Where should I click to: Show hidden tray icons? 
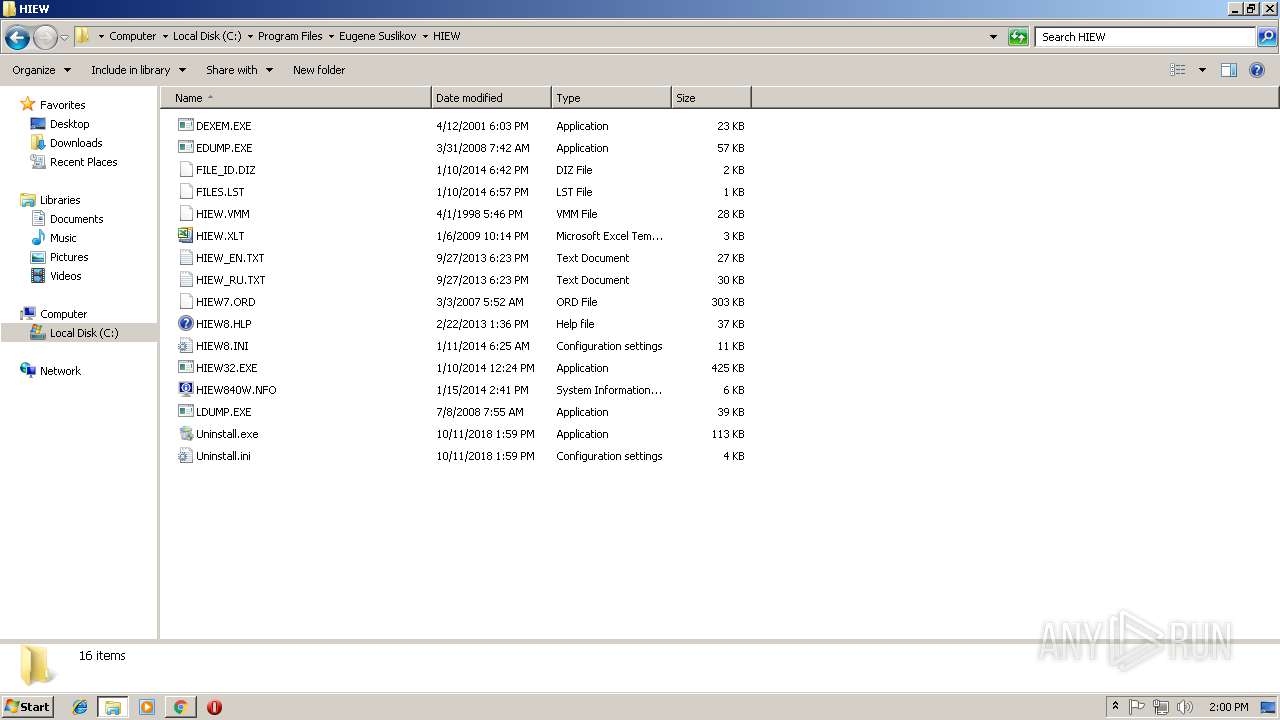1115,707
